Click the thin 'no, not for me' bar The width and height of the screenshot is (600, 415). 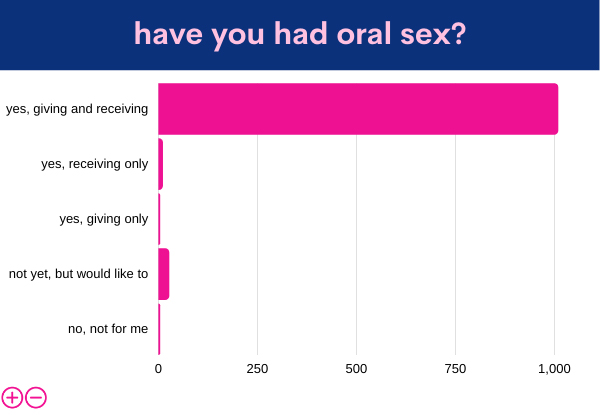point(159,329)
